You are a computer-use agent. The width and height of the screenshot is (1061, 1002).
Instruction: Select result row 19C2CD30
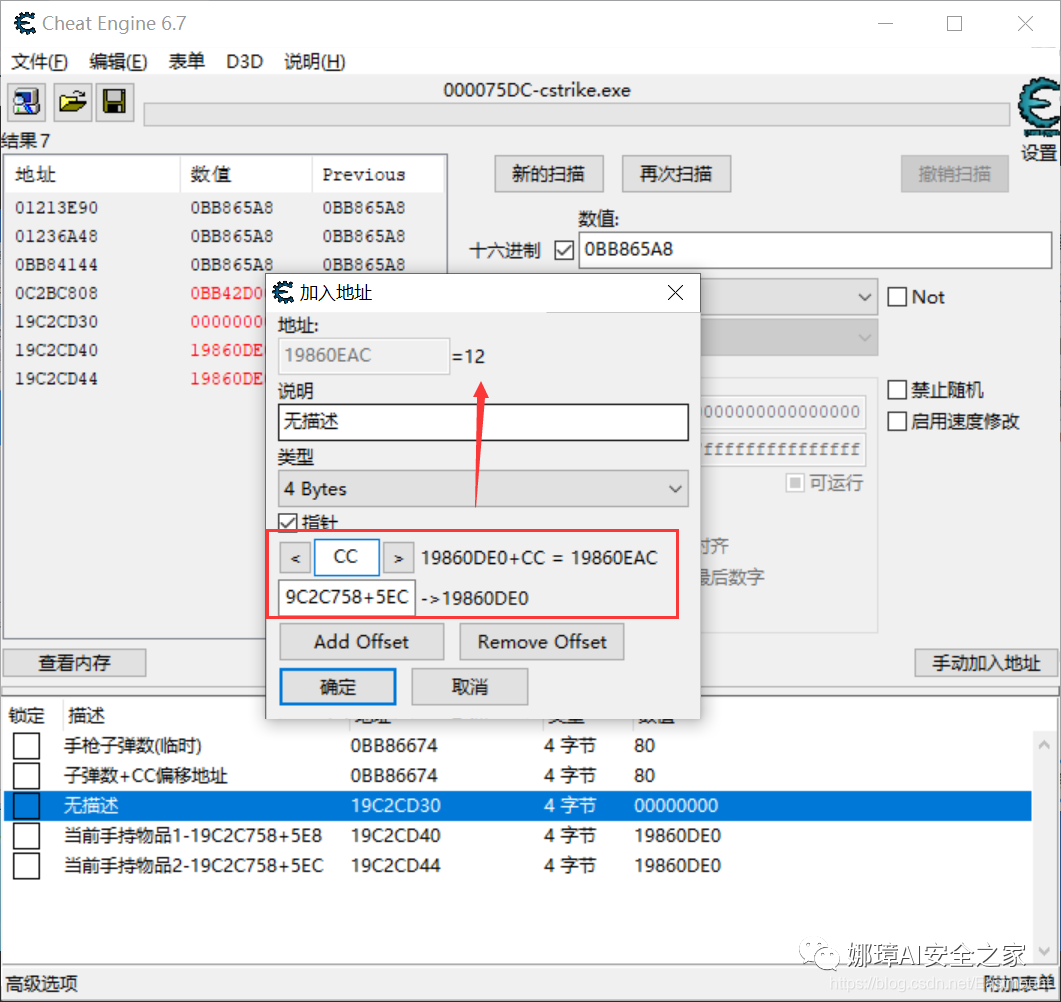coord(135,321)
